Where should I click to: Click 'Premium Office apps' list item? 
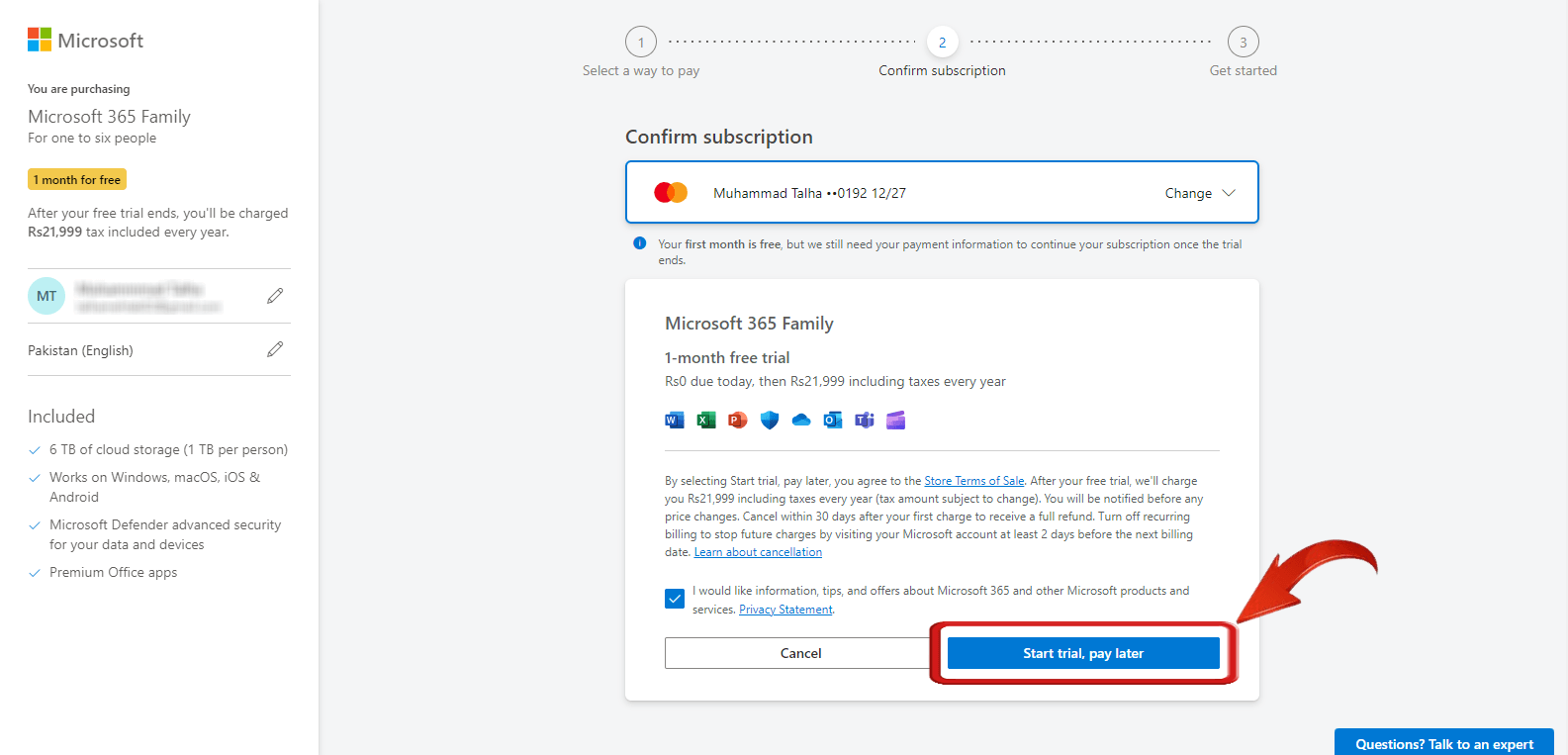pyautogui.click(x=114, y=572)
